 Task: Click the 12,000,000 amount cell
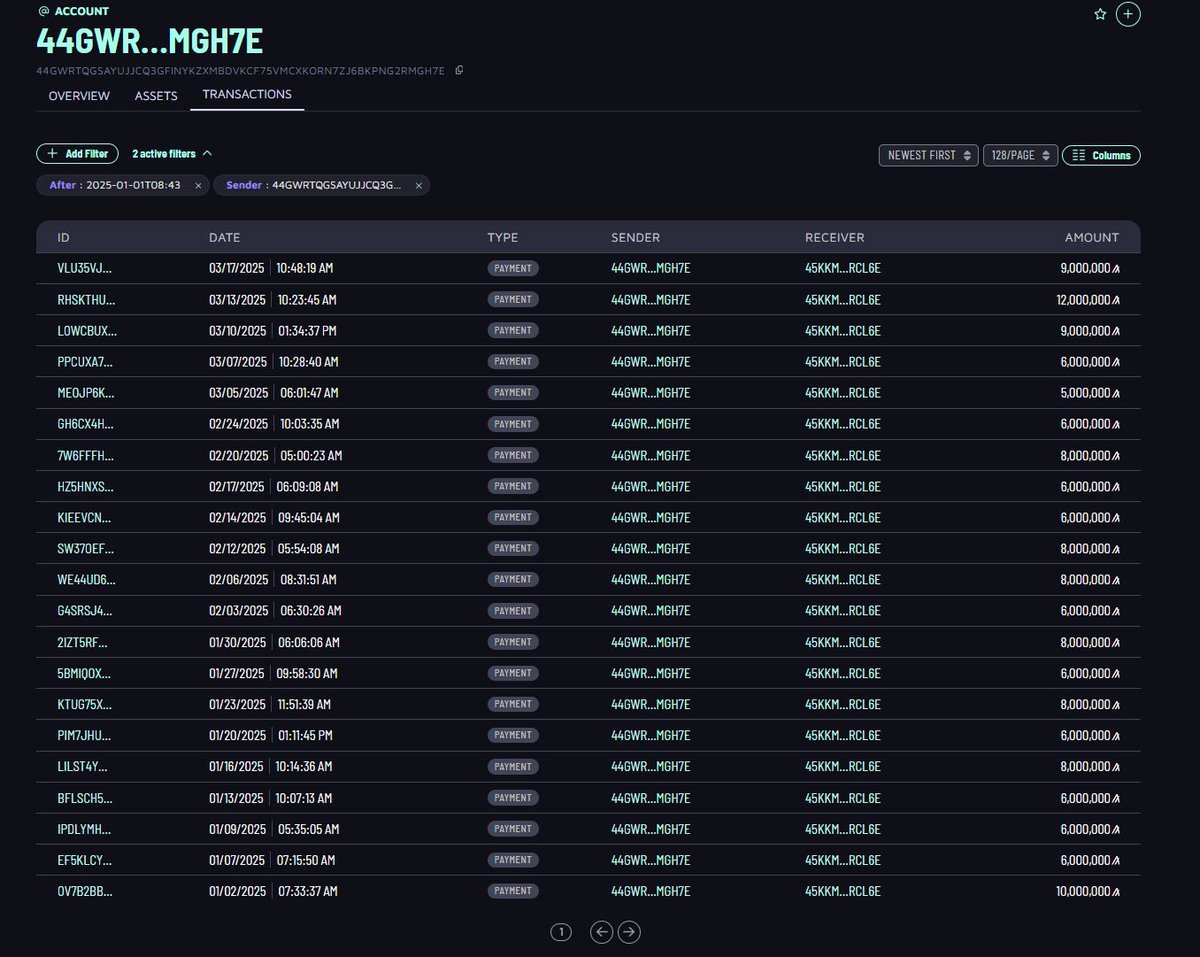pos(1089,299)
